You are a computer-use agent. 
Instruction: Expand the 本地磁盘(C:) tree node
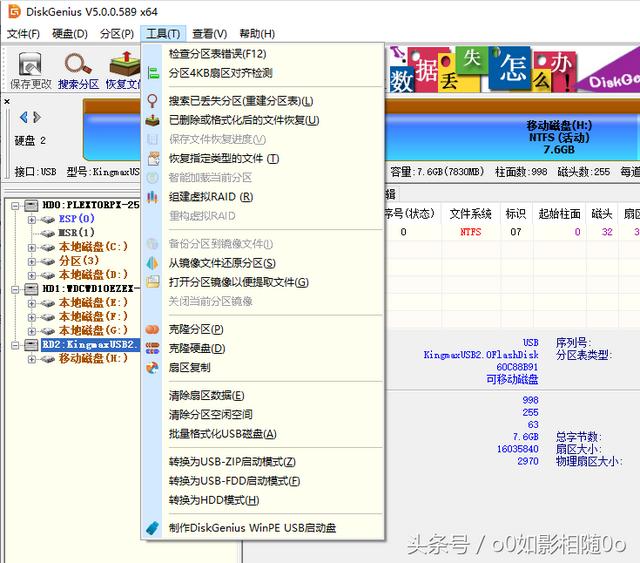[31, 247]
